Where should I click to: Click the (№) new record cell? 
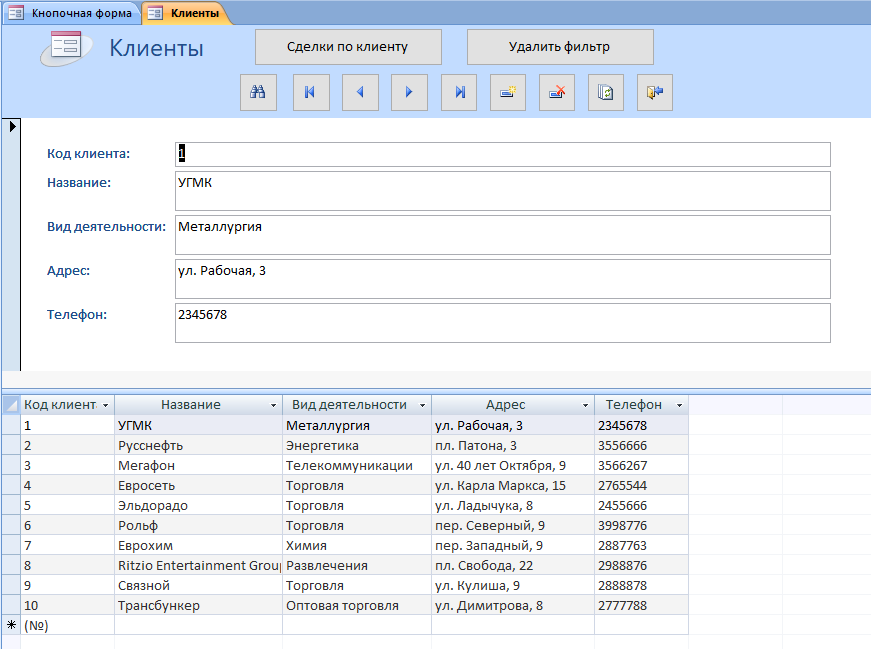pos(67,625)
